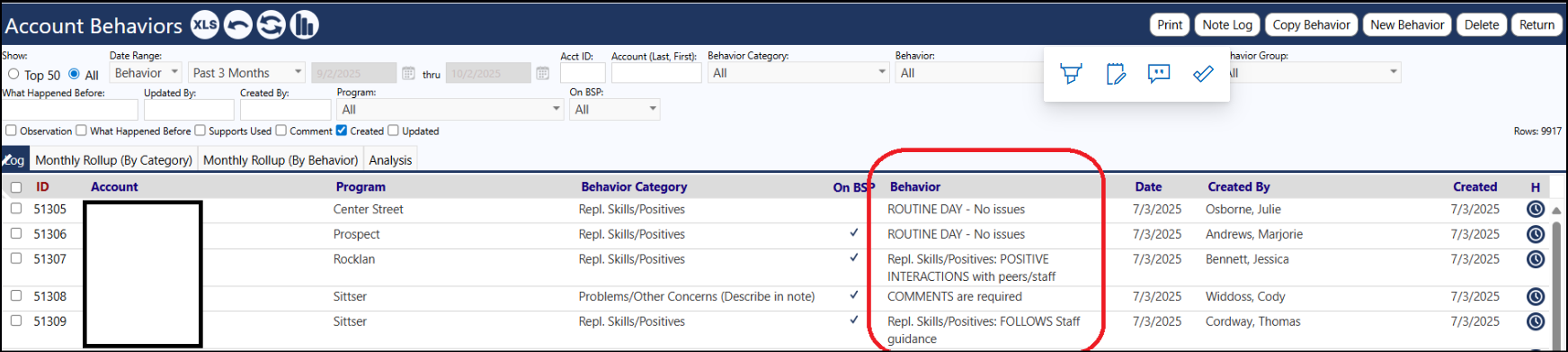Click the Account column header
This screenshot has height=352, width=1568.
tap(114, 187)
